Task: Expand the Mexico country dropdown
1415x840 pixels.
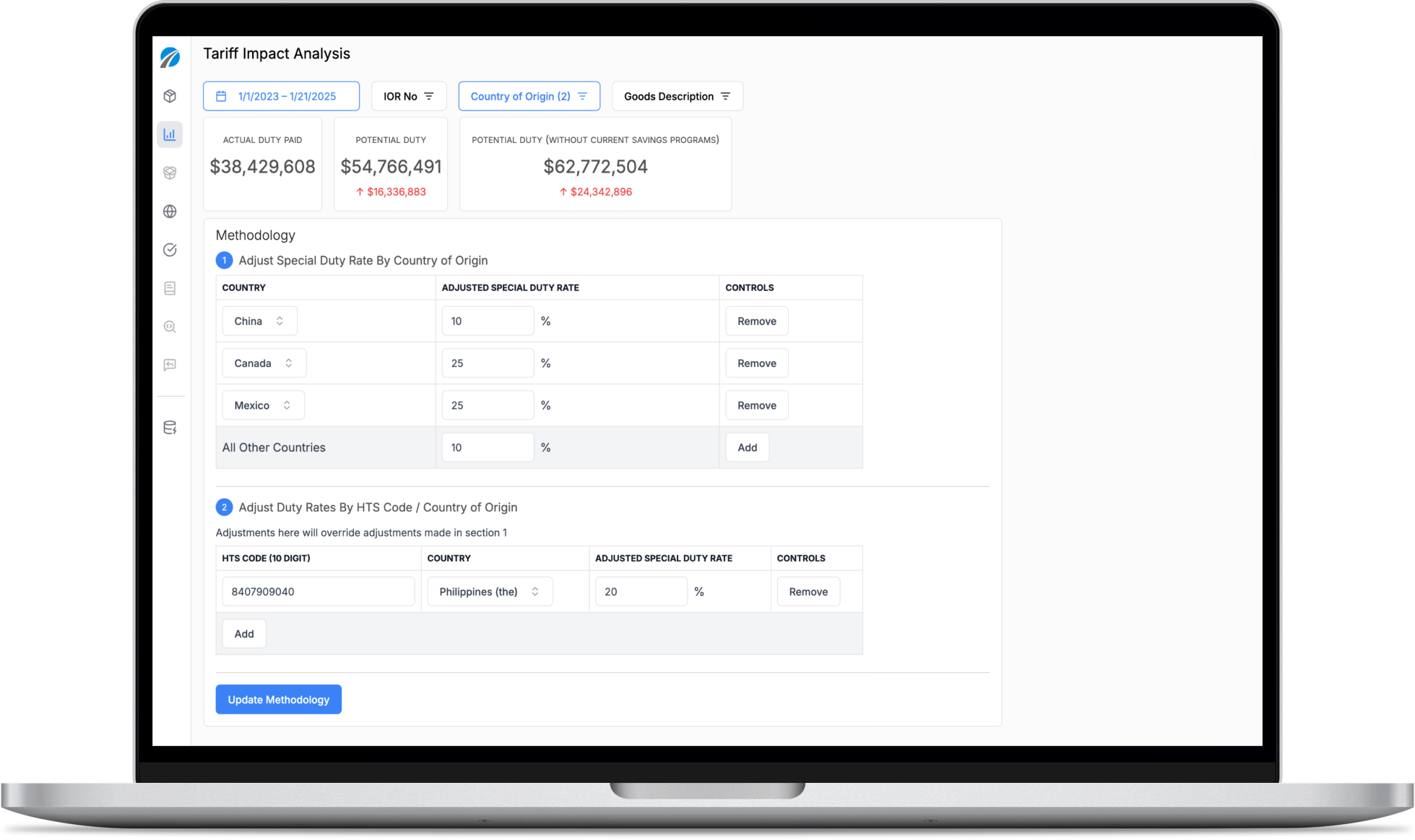Action: pos(263,405)
